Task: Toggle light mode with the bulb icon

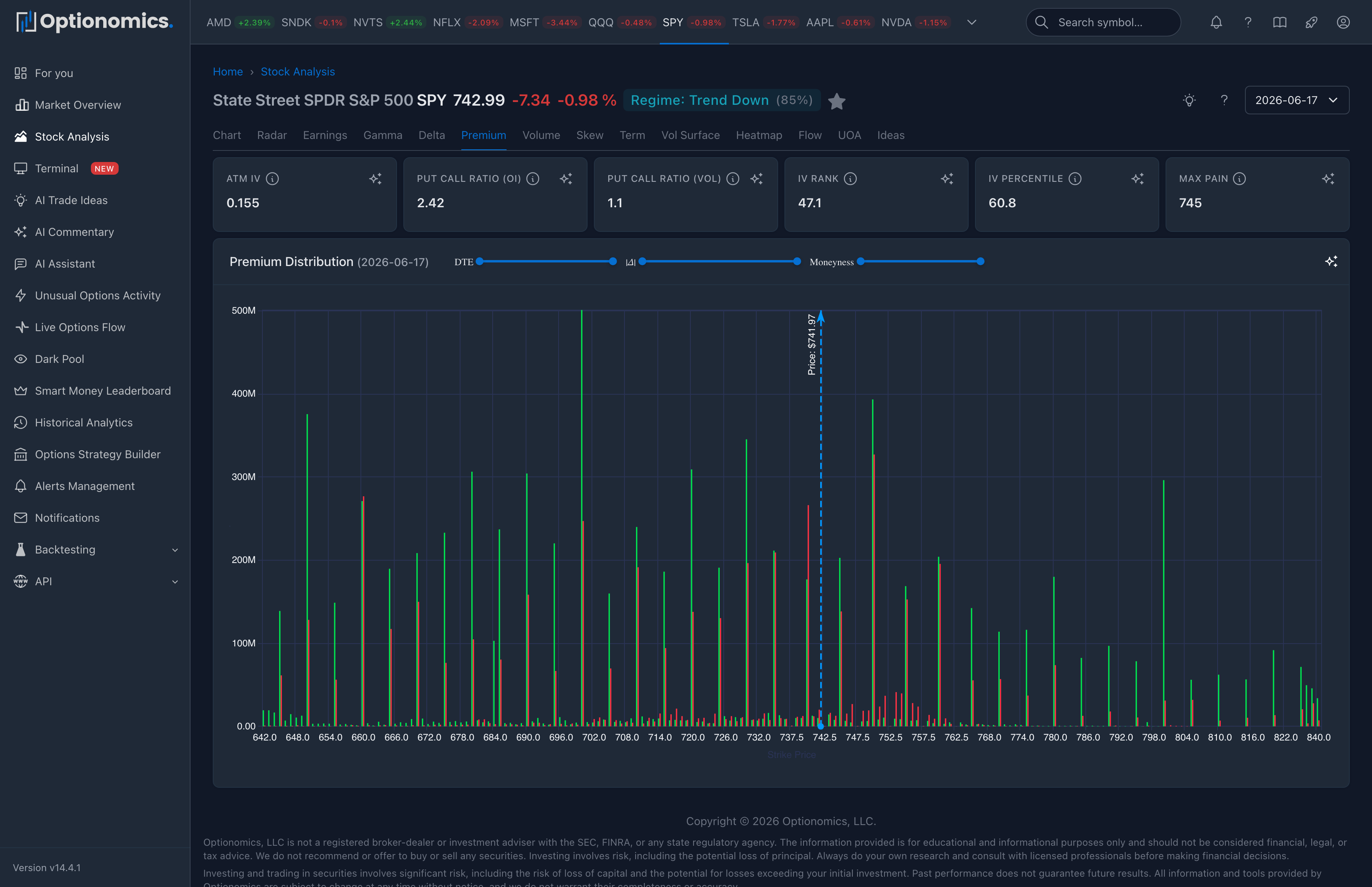Action: (1189, 100)
